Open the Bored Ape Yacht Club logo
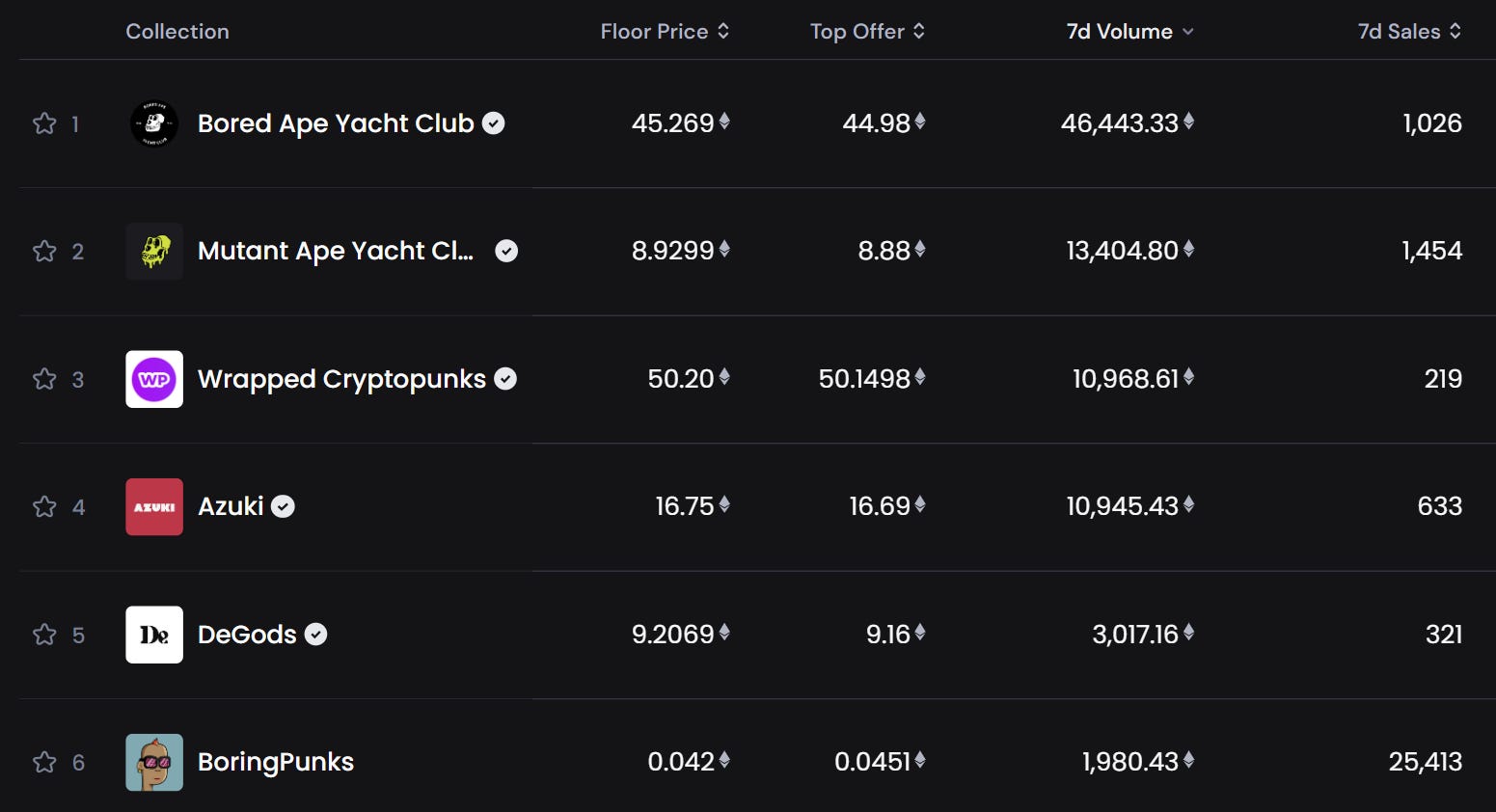This screenshot has width=1496, height=812. tap(154, 123)
